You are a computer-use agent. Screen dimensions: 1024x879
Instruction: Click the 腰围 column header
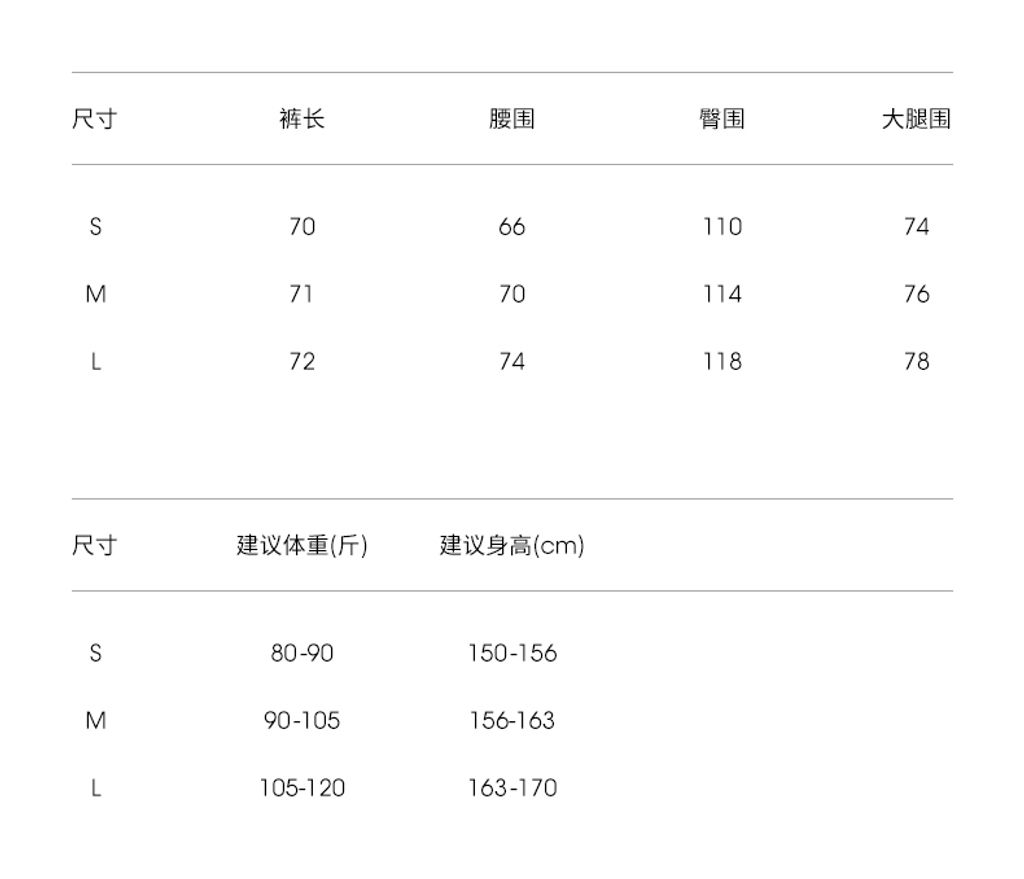click(x=512, y=119)
